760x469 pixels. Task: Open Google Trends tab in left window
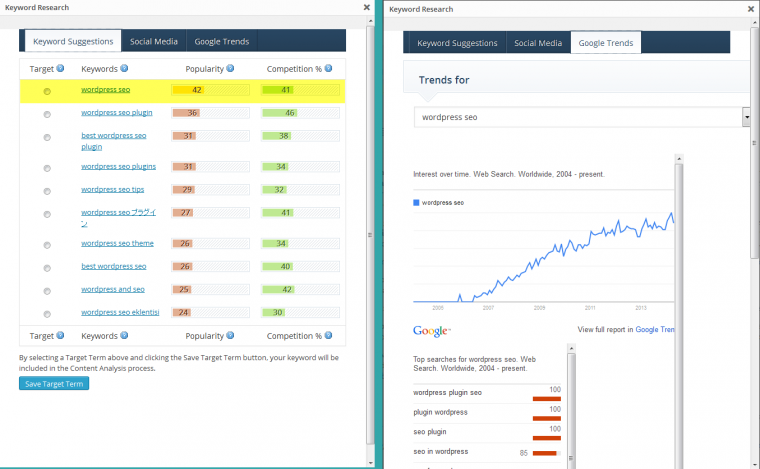point(222,41)
